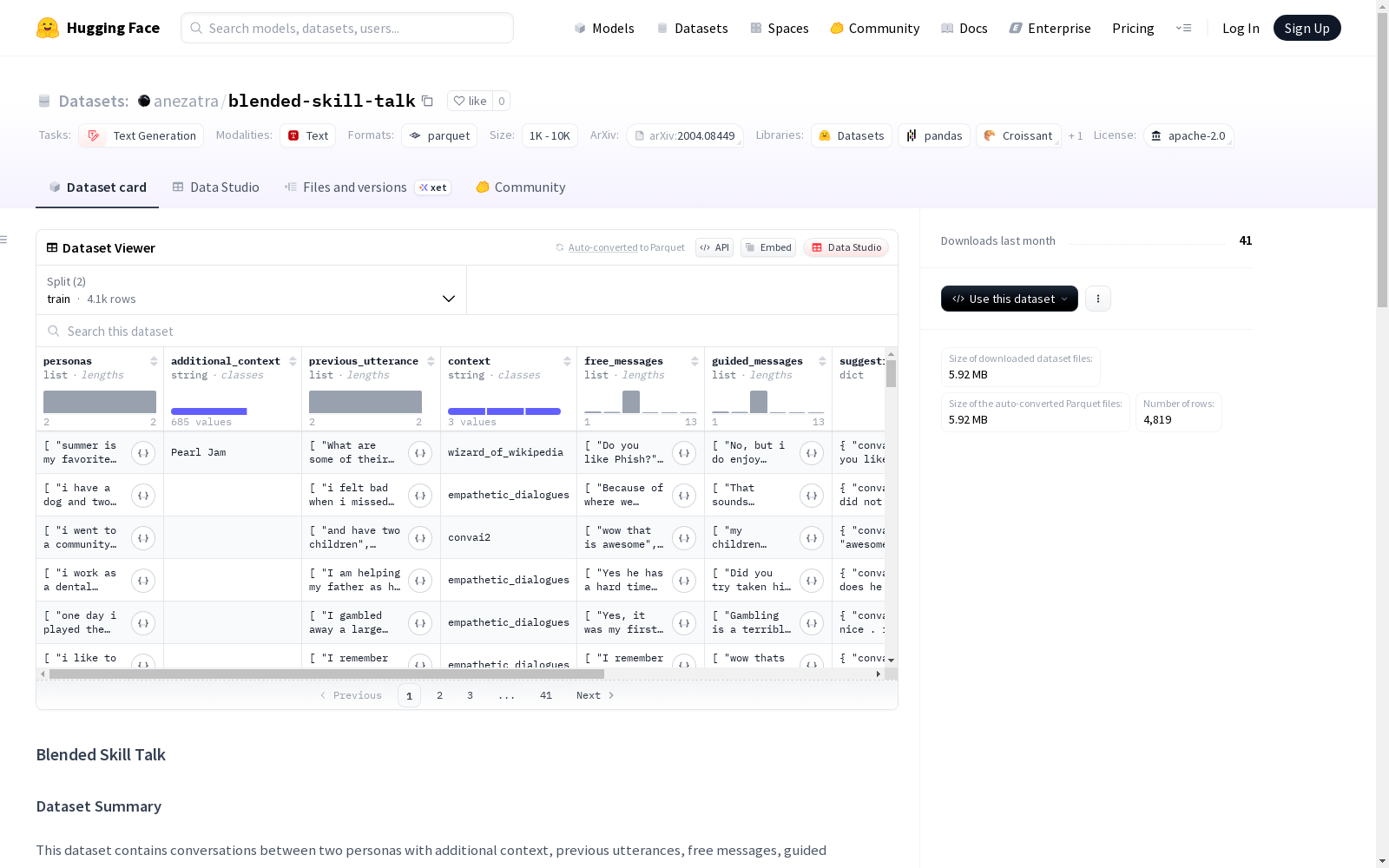Open the Files and versions tab
This screenshot has width=1389, height=868.
(368, 187)
